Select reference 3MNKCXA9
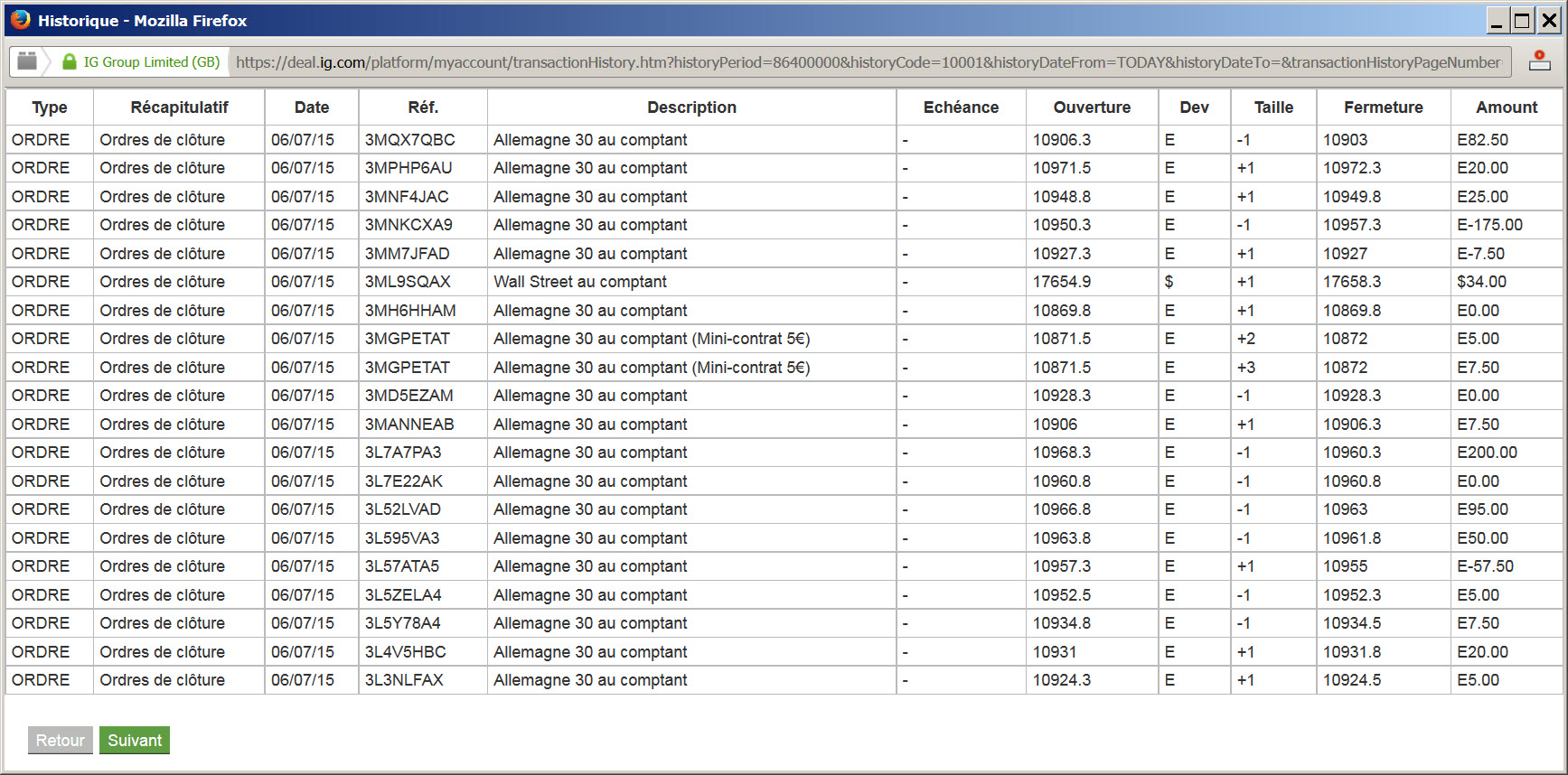 point(408,225)
